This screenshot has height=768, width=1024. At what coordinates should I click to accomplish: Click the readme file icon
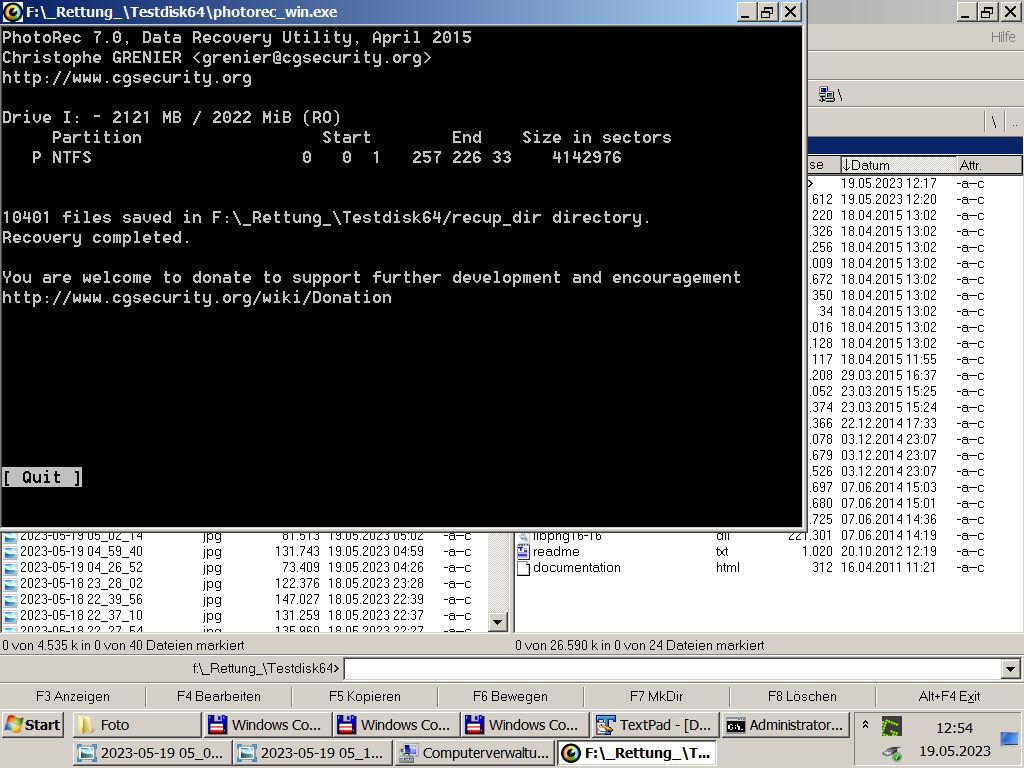[523, 552]
